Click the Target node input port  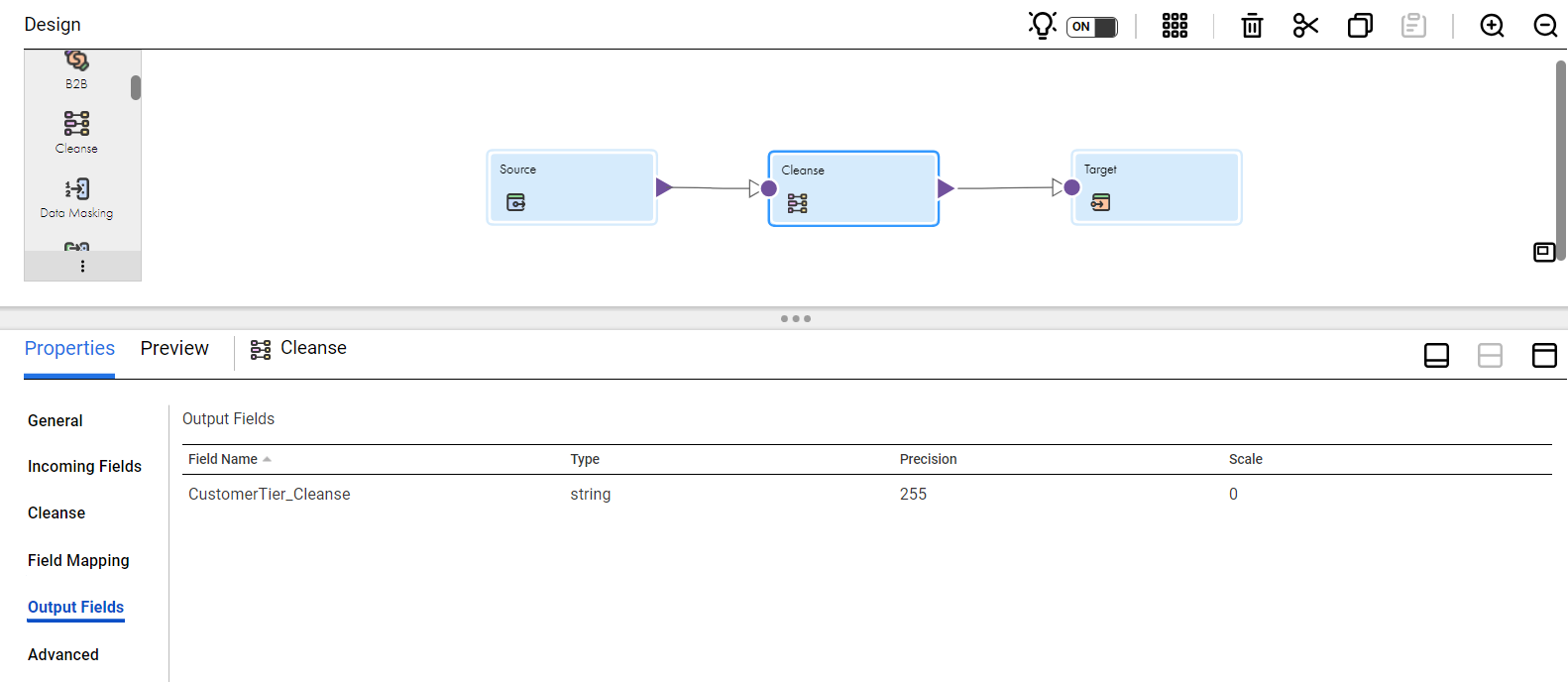(1071, 187)
